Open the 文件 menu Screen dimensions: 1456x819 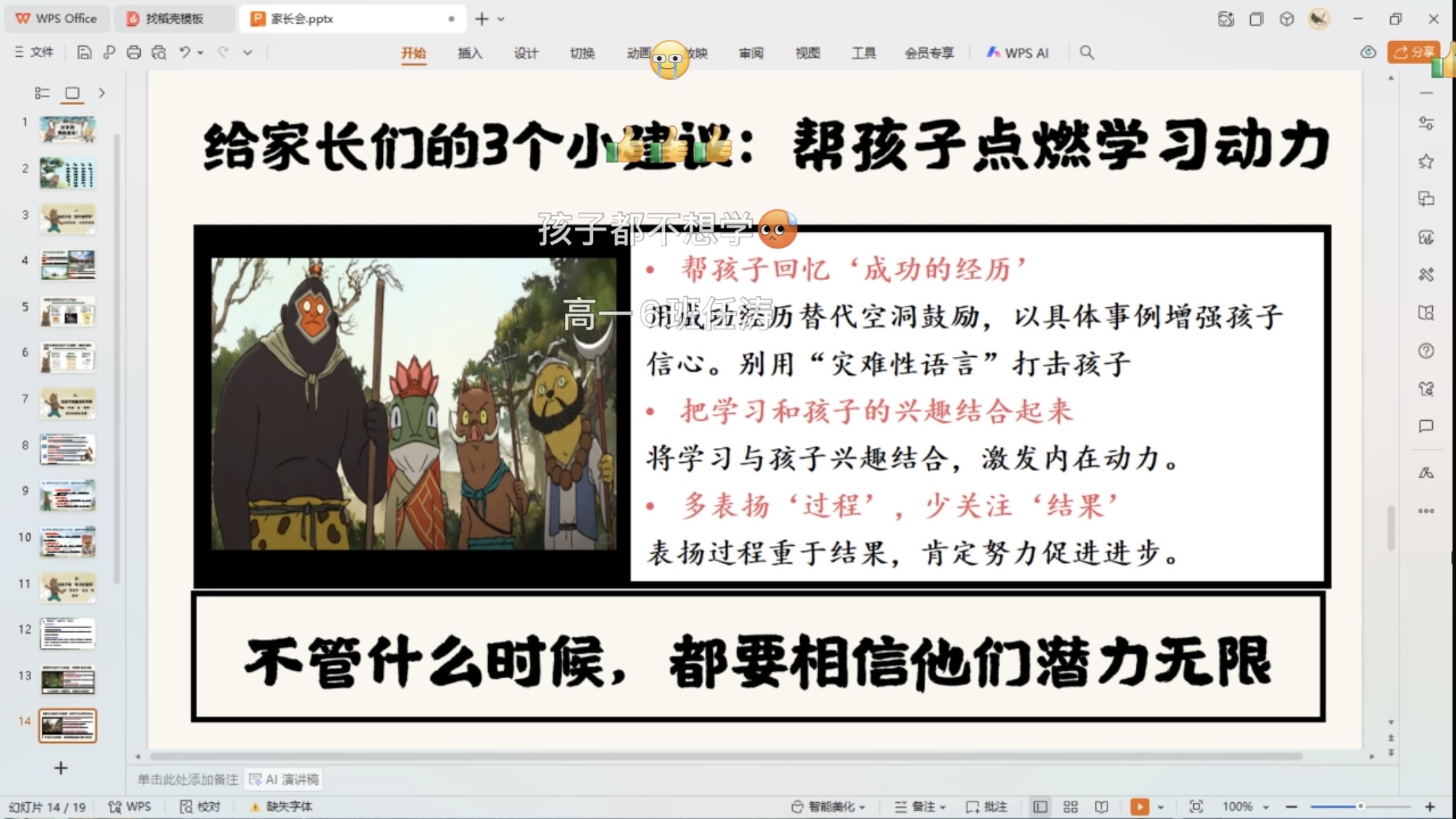point(34,52)
